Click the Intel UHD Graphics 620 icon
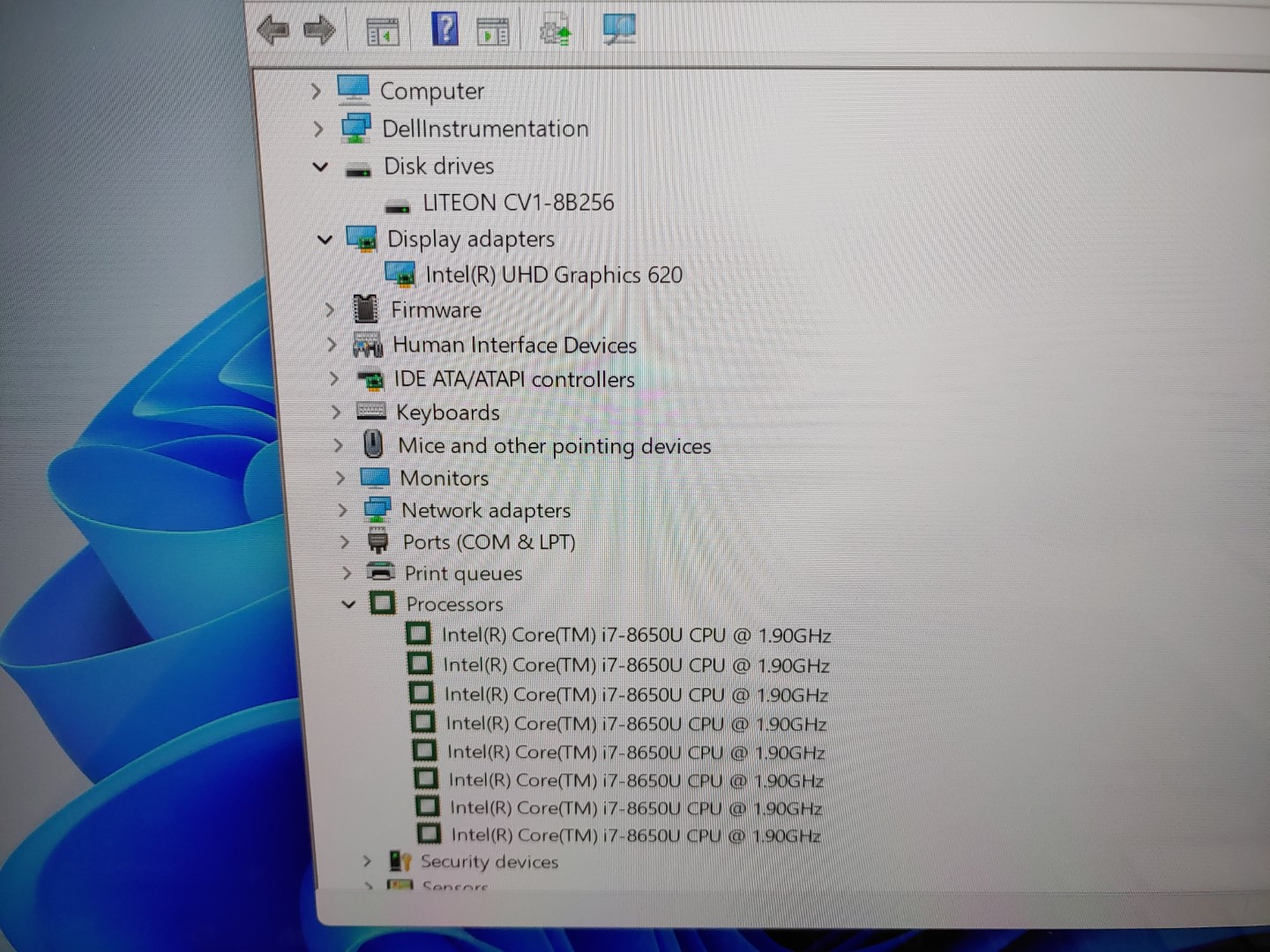Viewport: 1270px width, 952px height. [x=400, y=275]
